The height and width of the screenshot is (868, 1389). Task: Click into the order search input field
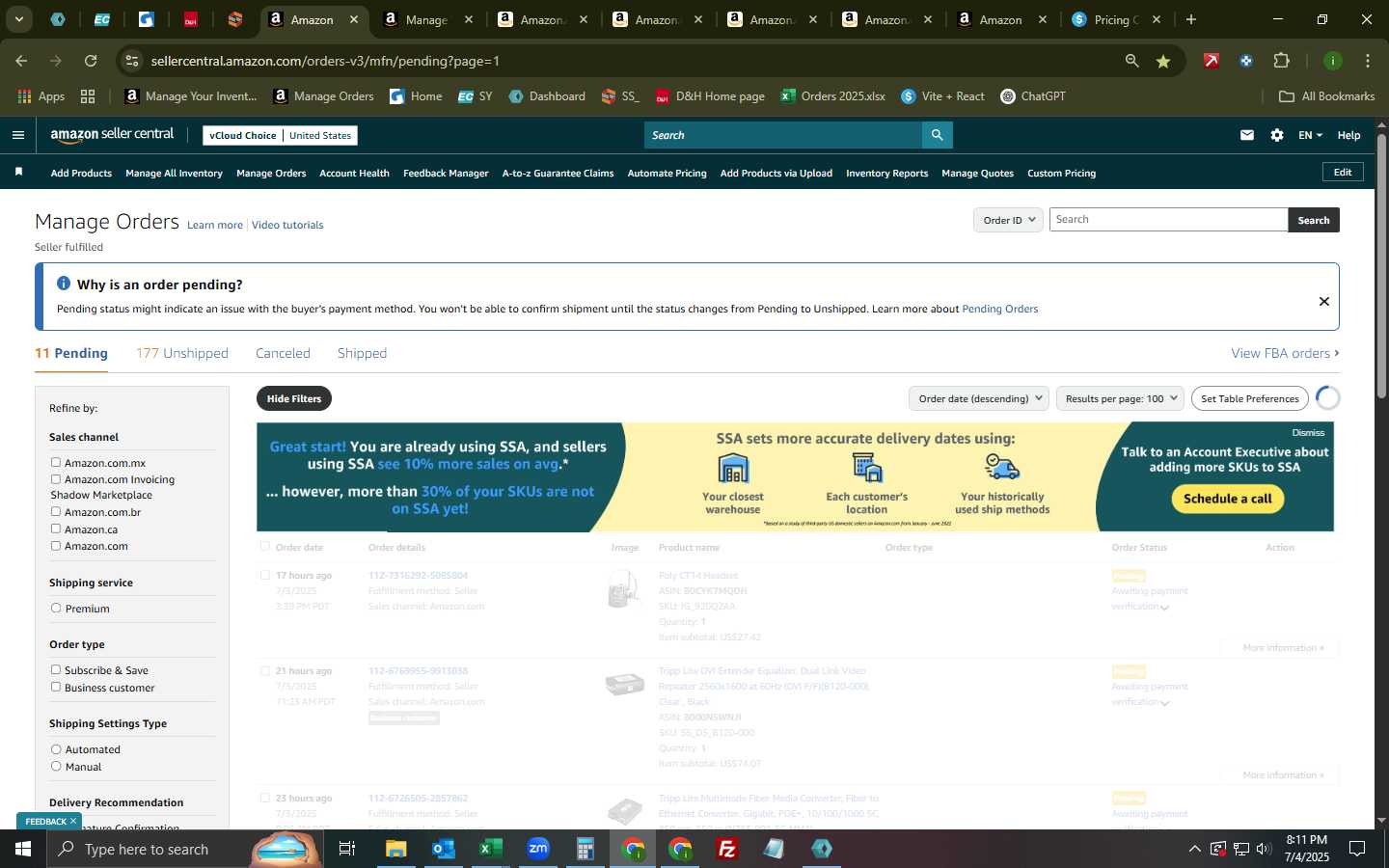pos(1168,220)
